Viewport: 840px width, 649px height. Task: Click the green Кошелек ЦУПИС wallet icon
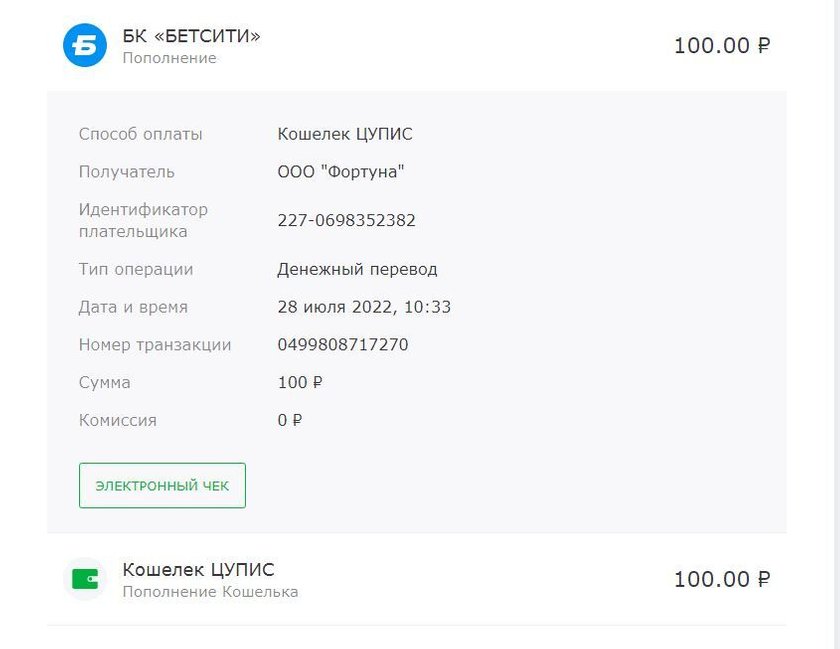pos(85,579)
